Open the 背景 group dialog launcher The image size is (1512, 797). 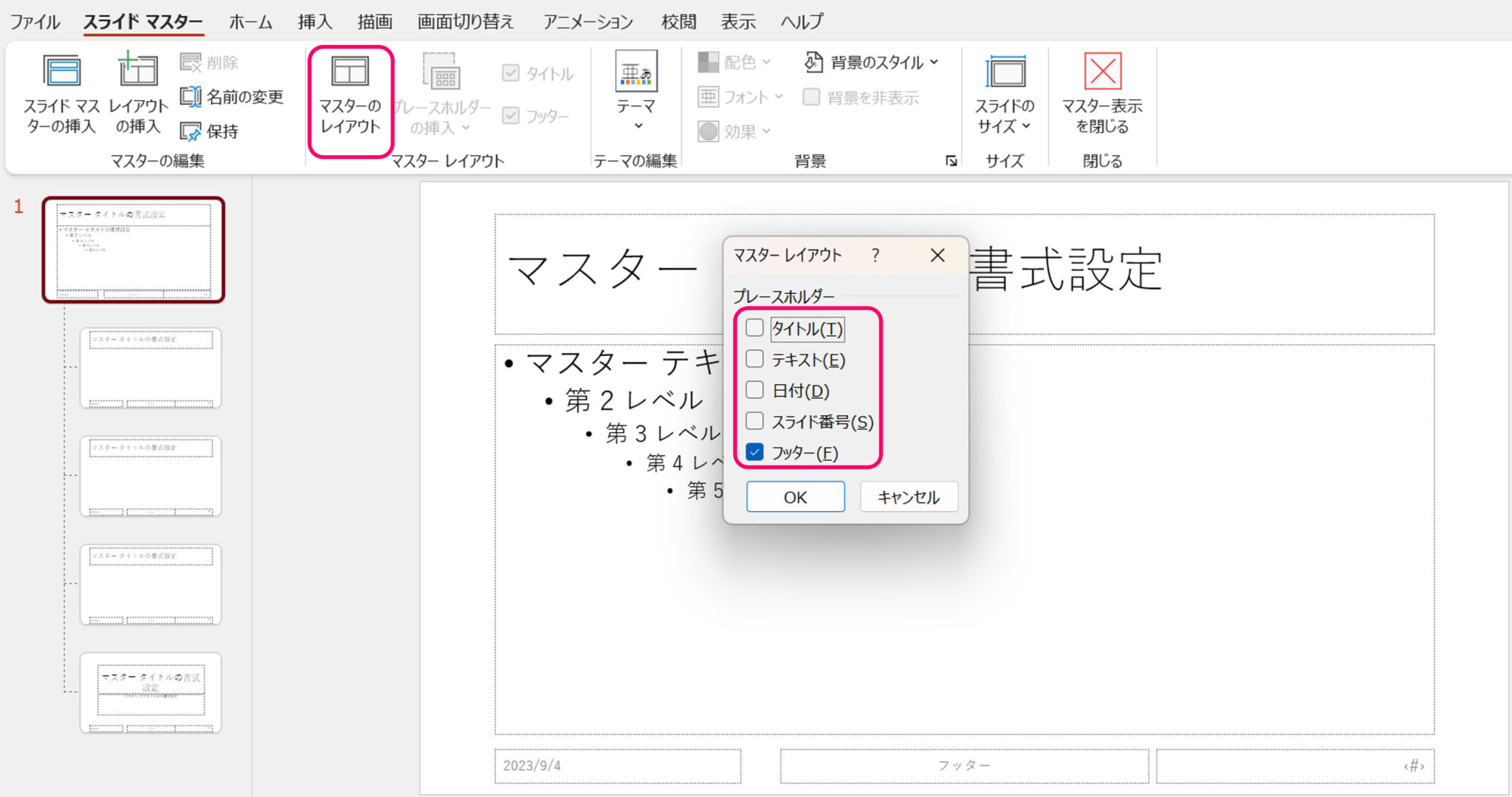coord(951,161)
